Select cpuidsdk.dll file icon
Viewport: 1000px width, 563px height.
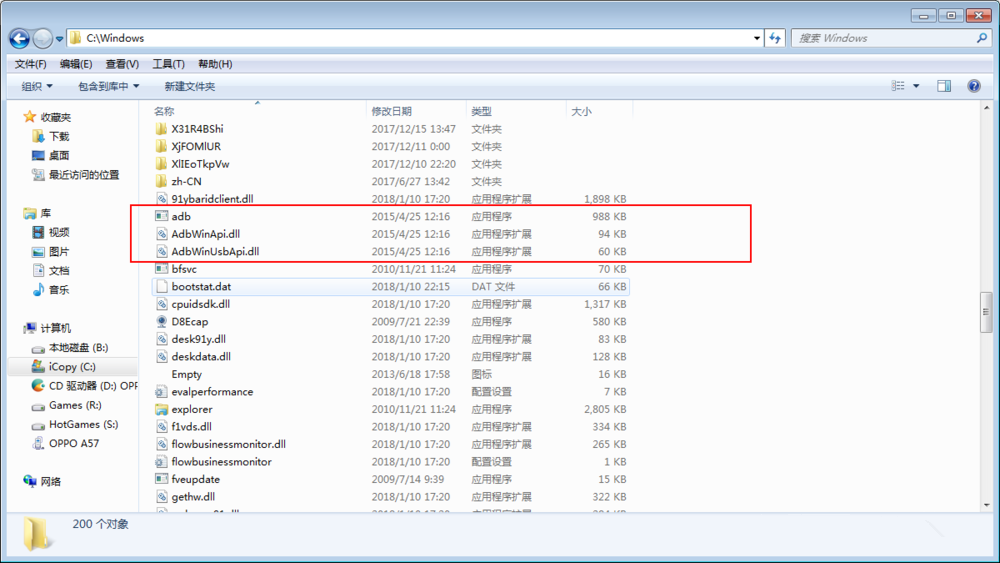[x=161, y=304]
